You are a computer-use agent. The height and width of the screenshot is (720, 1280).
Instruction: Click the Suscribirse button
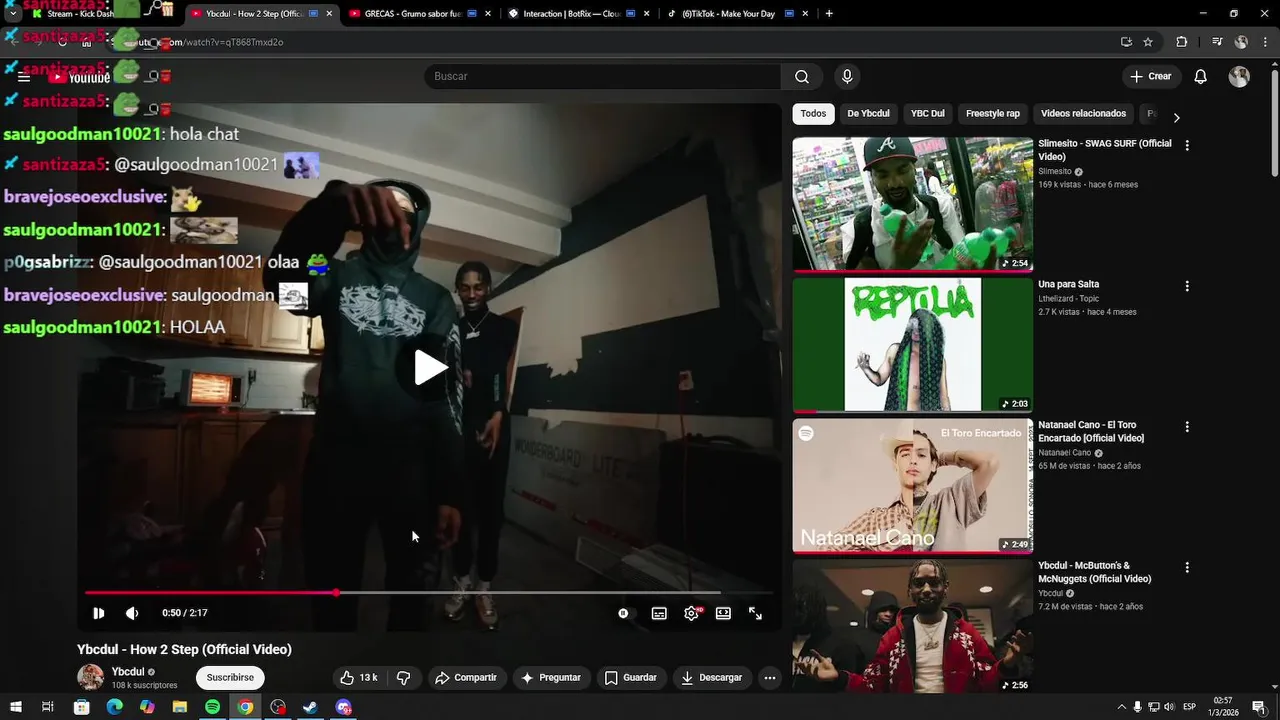point(230,677)
